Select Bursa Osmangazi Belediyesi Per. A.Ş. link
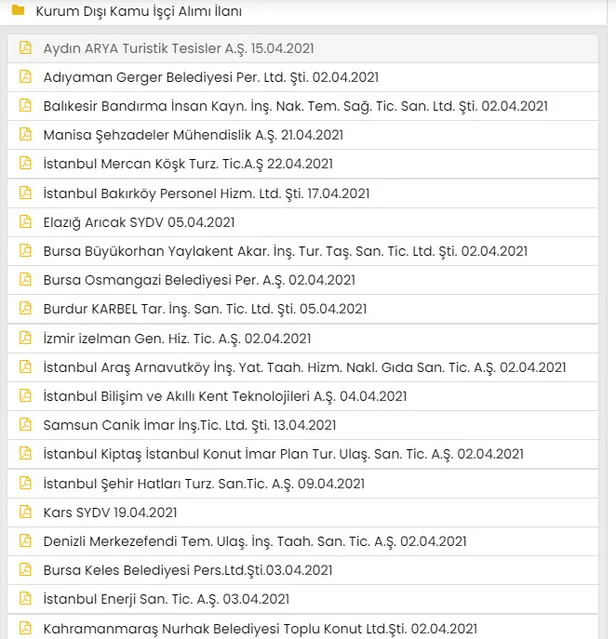The width and height of the screenshot is (616, 639). [x=199, y=280]
